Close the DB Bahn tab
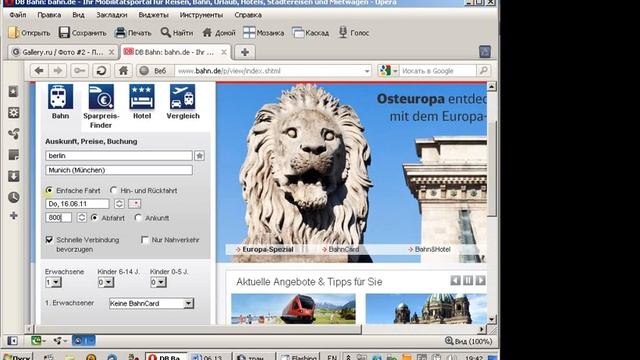Image resolution: width=640 pixels, height=360 pixels. [224, 52]
